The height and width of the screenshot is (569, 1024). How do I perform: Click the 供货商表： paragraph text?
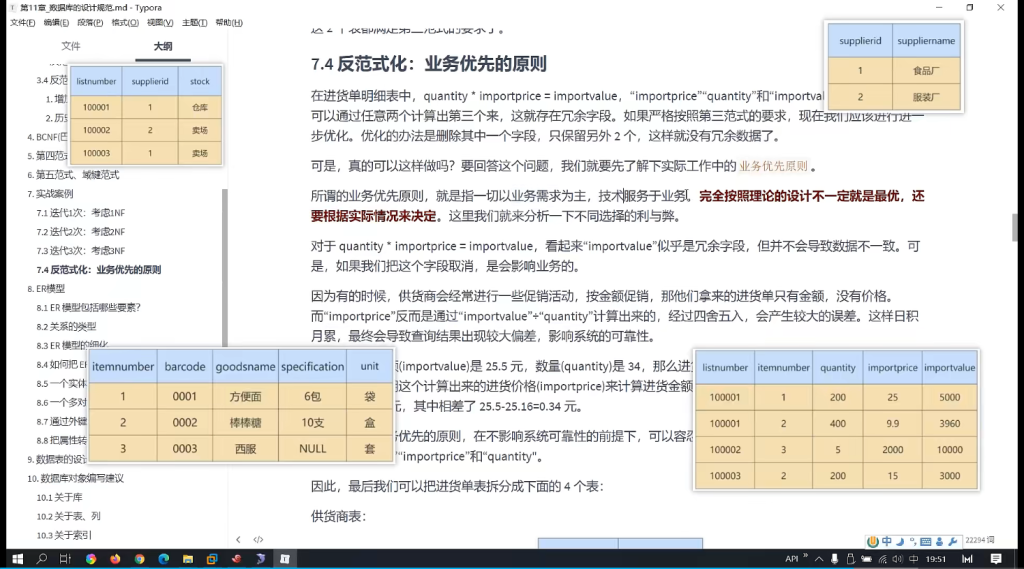click(338, 517)
